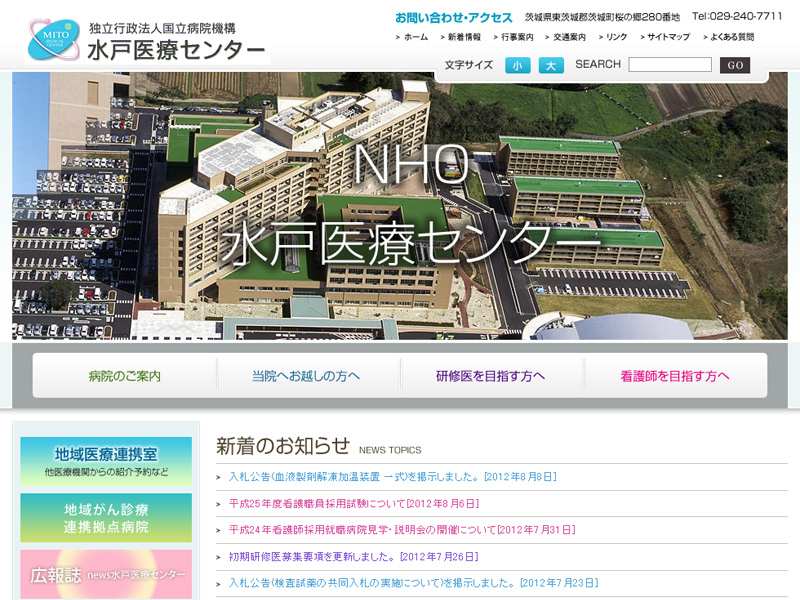This screenshot has width=800, height=600.
Task: Open the 地域医療連携室 banner
Action: click(x=106, y=461)
